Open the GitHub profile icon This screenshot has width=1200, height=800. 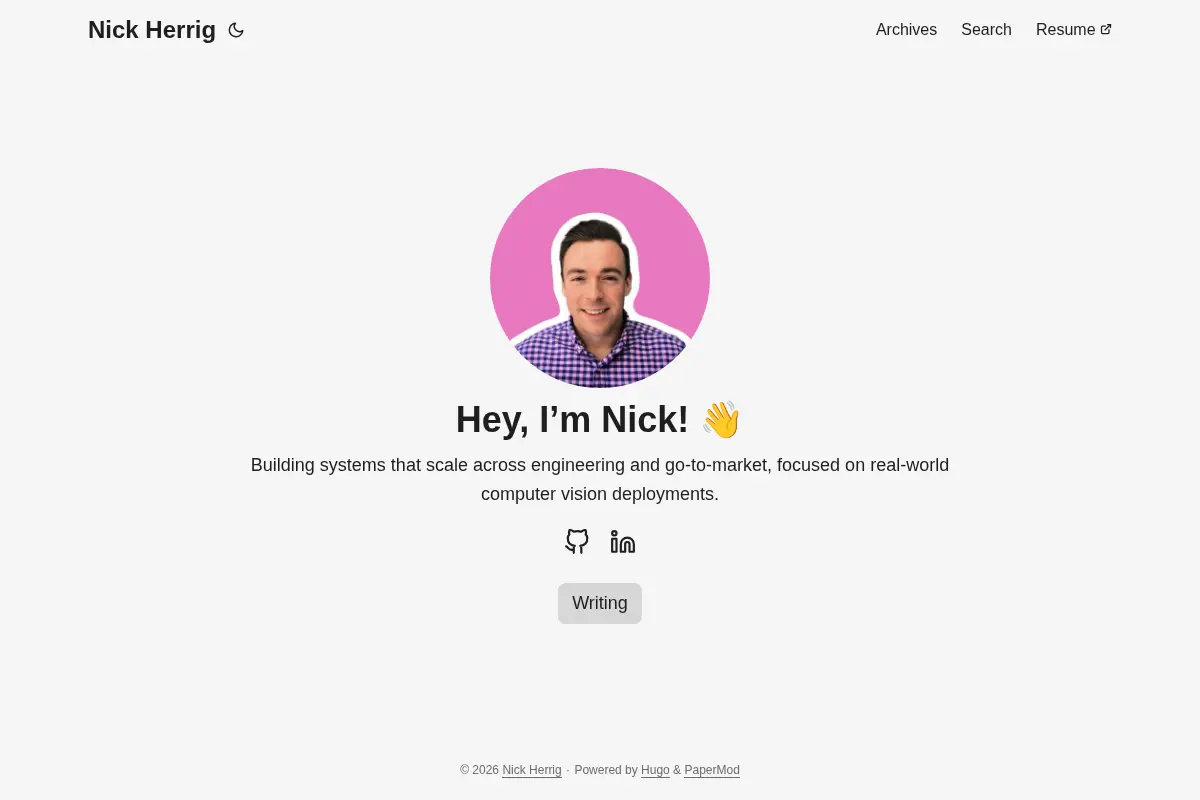pyautogui.click(x=577, y=542)
